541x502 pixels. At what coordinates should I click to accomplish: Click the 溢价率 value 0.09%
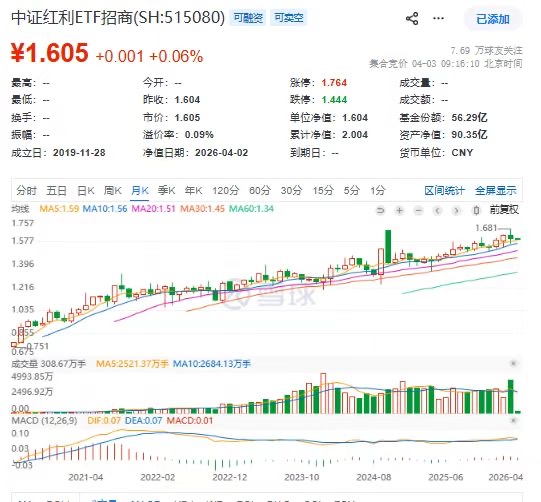[x=199, y=135]
